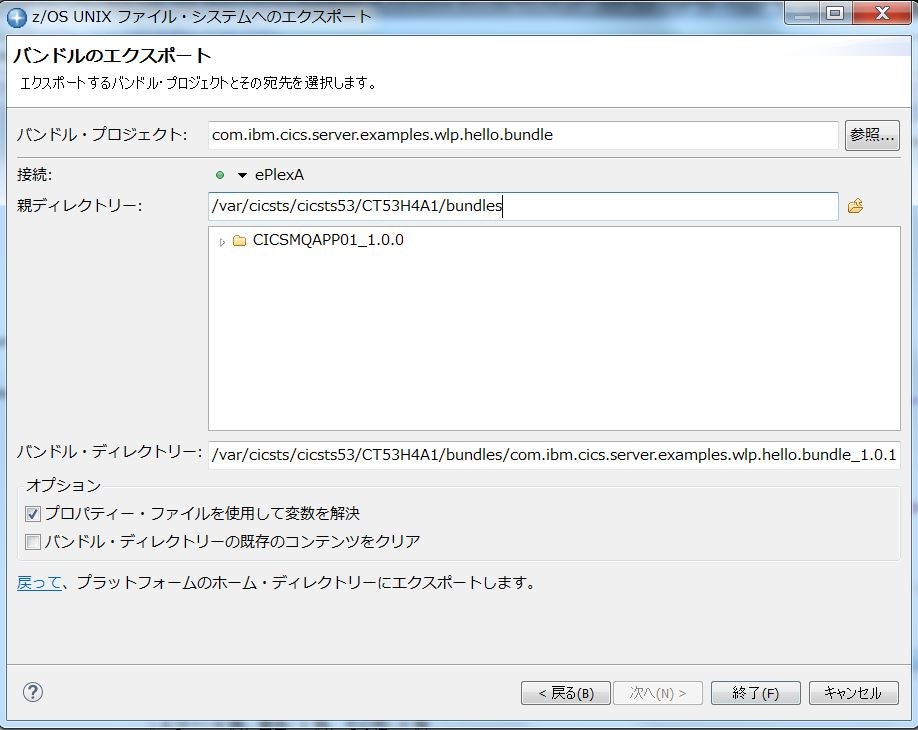
Task: Click the 親ディレクトリー path input field
Action: 523,206
